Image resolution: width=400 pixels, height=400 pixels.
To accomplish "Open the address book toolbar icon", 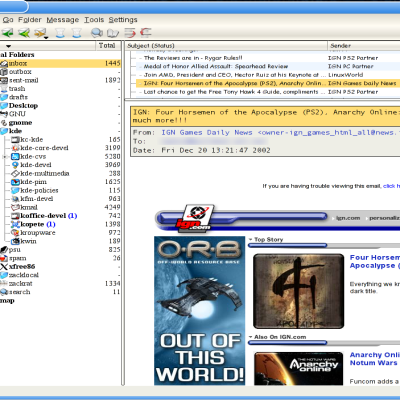I will [113, 33].
